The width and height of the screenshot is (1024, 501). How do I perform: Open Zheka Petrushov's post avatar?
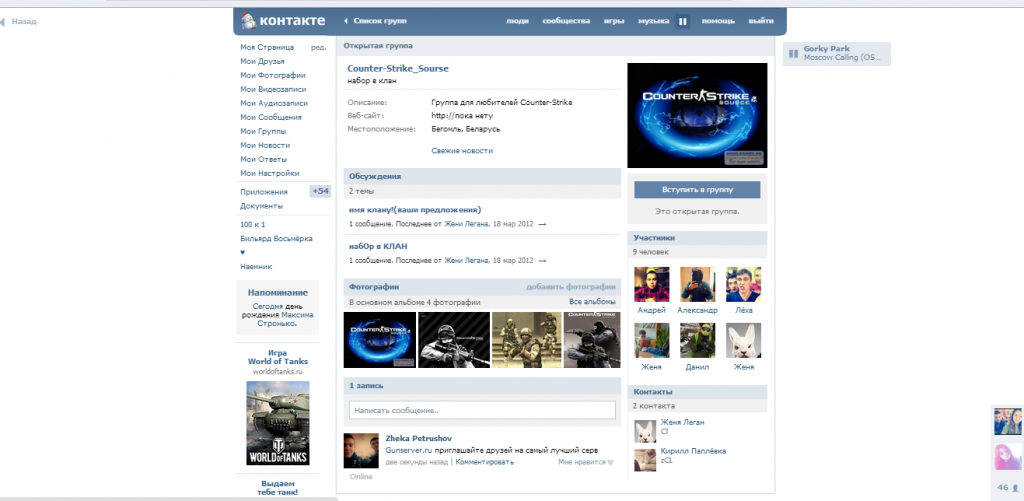click(361, 451)
